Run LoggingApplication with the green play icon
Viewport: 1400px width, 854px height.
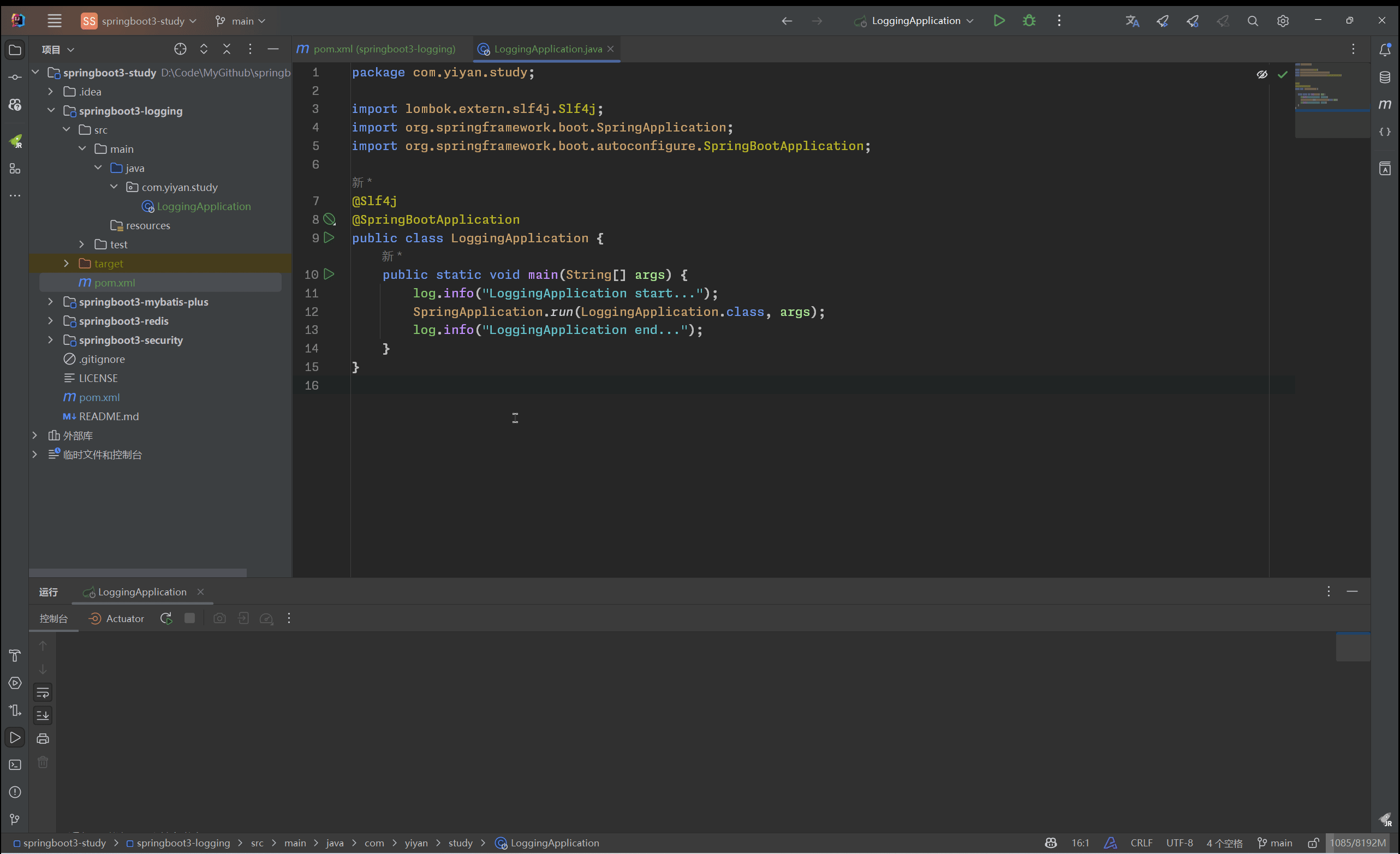[x=999, y=20]
